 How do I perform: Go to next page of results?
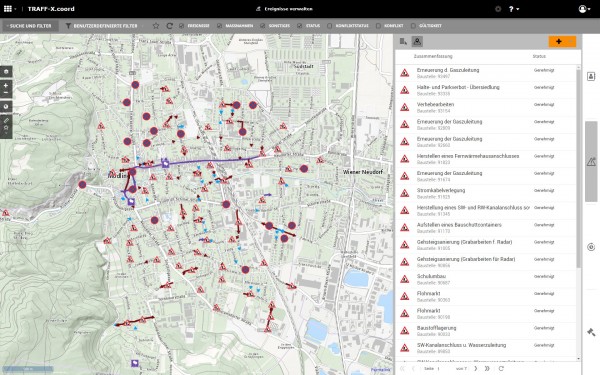[476, 368]
